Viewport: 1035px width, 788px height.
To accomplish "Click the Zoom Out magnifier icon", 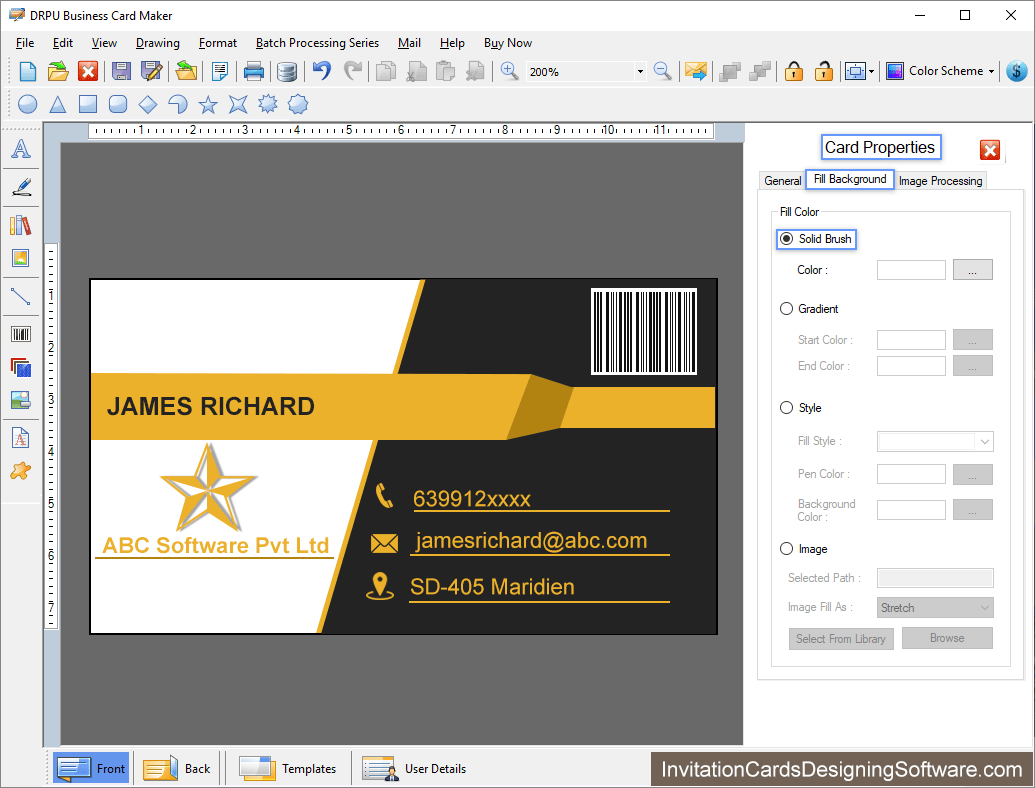I will [x=662, y=71].
